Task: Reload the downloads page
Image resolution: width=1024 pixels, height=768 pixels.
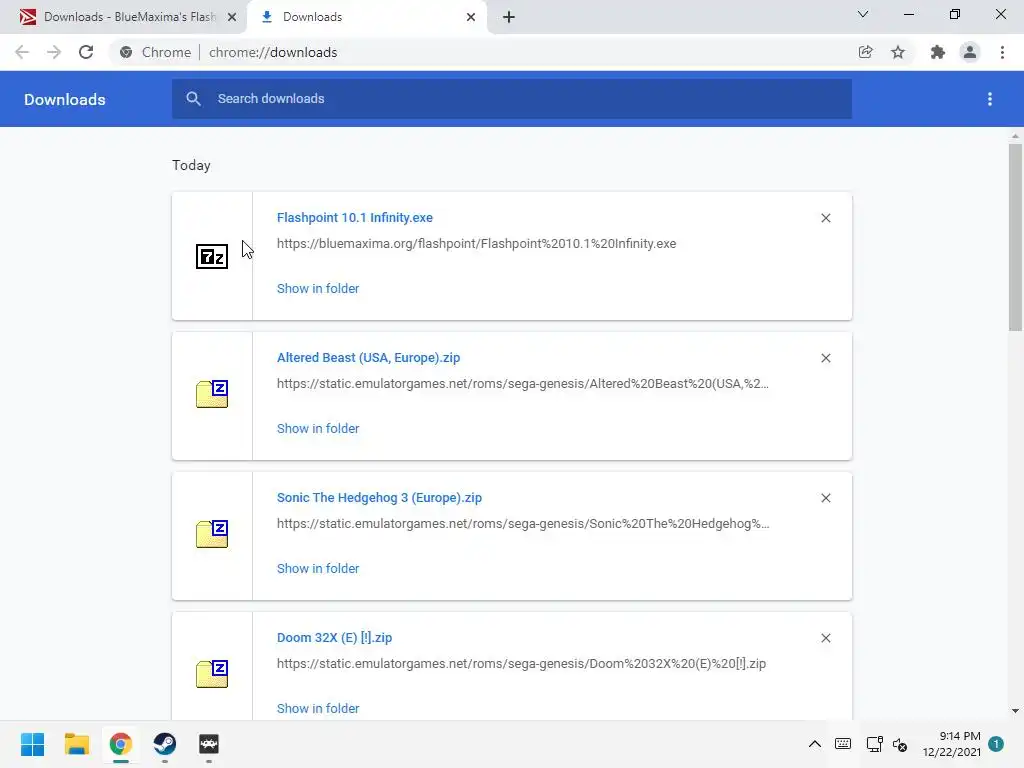Action: [x=86, y=52]
